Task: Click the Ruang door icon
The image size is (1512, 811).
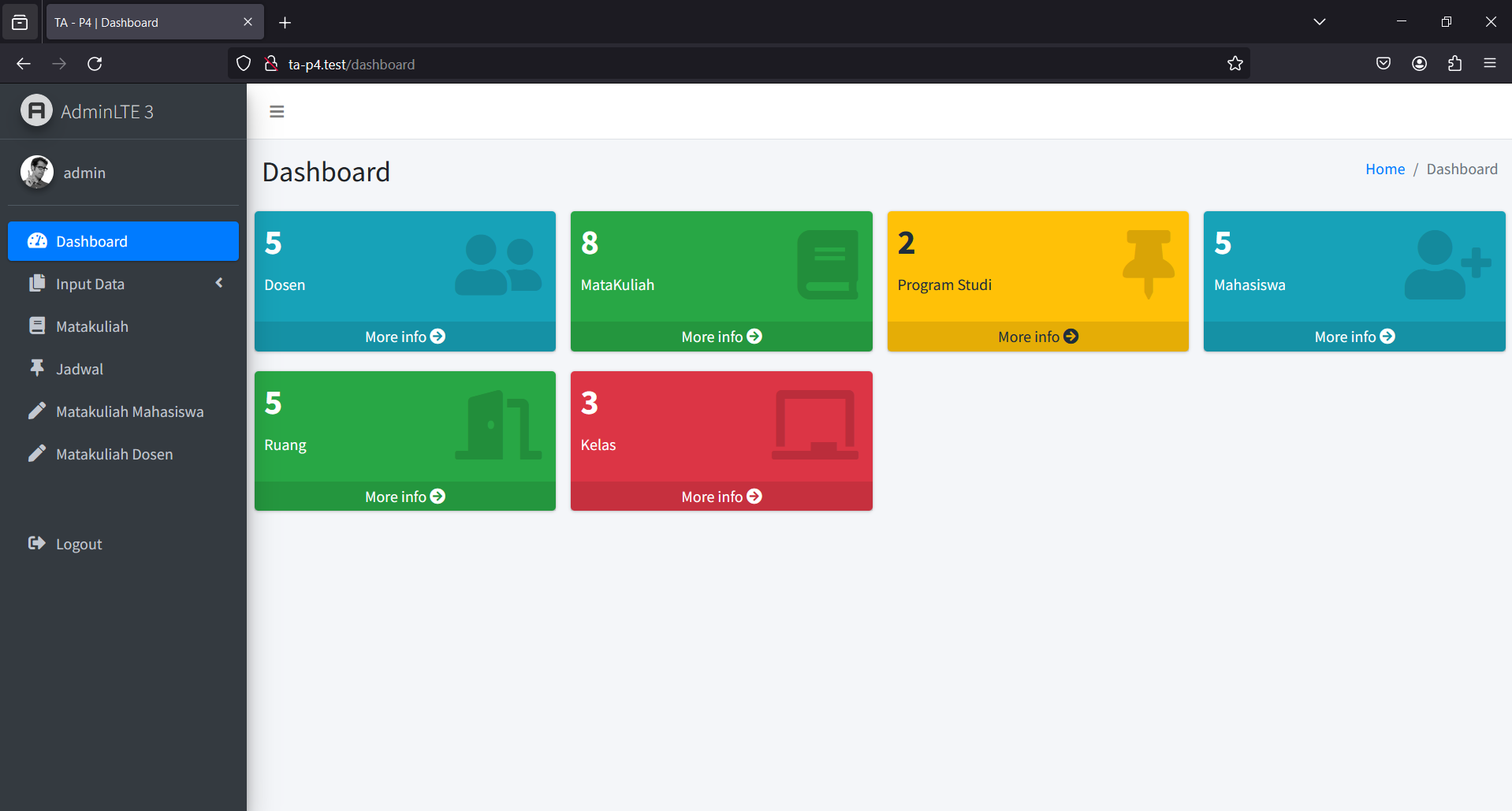Action: pos(498,425)
